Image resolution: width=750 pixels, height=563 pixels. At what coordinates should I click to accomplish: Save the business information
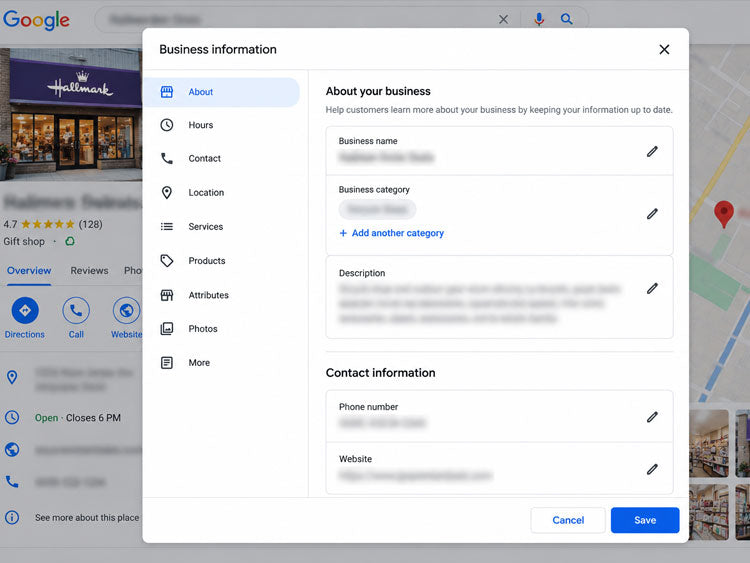[x=645, y=520]
